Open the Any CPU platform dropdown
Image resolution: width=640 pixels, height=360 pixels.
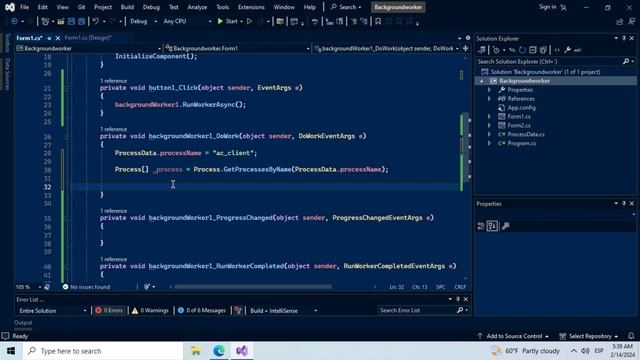[x=187, y=21]
